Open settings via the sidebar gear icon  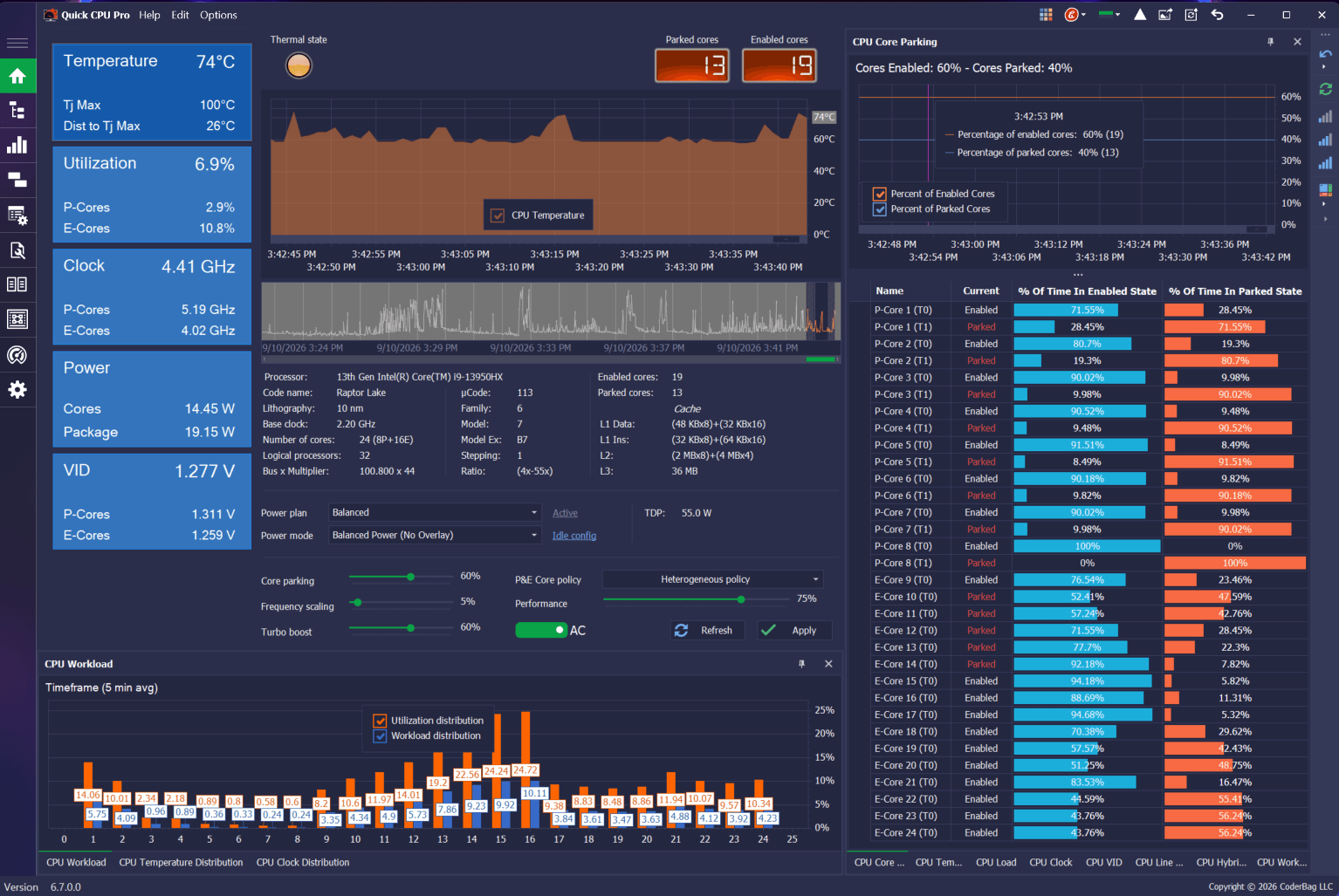click(17, 390)
